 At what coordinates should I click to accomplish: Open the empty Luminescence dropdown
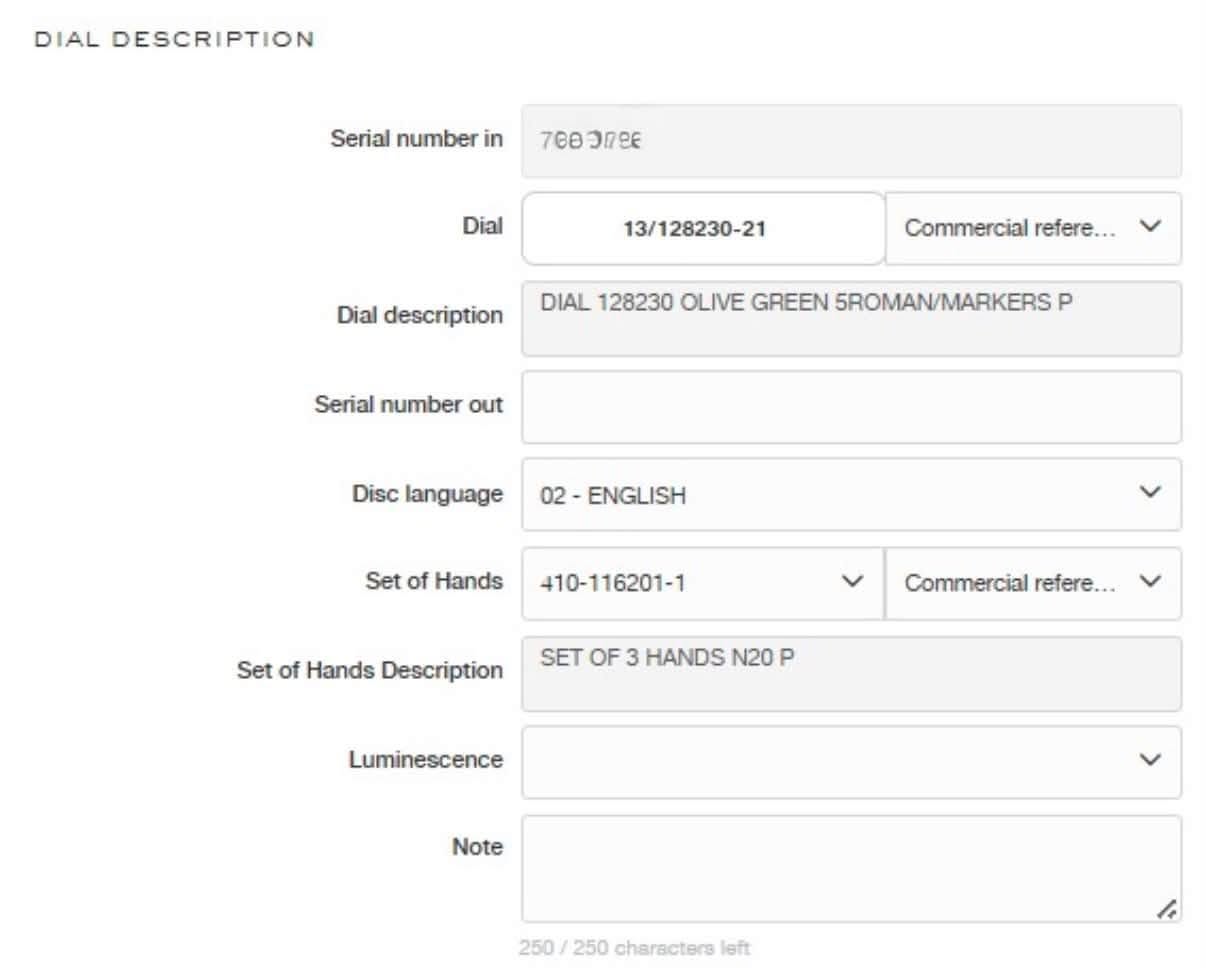tap(851, 762)
